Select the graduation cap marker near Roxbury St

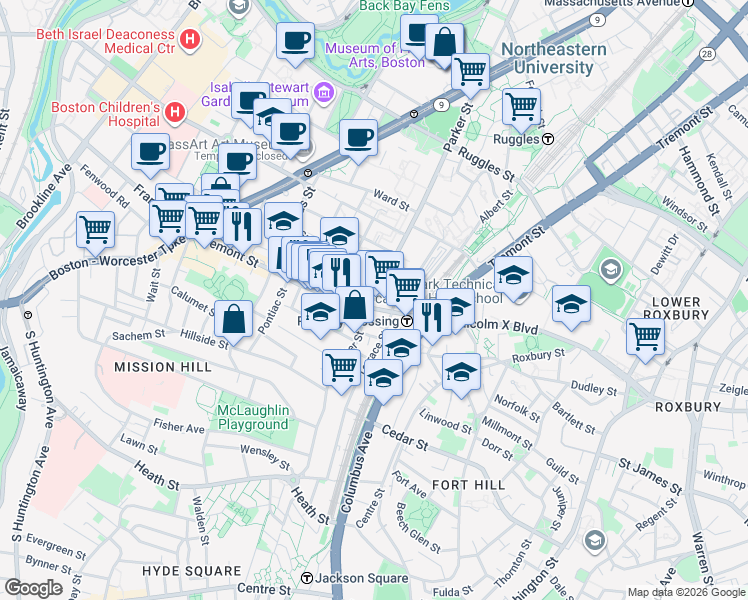[461, 373]
